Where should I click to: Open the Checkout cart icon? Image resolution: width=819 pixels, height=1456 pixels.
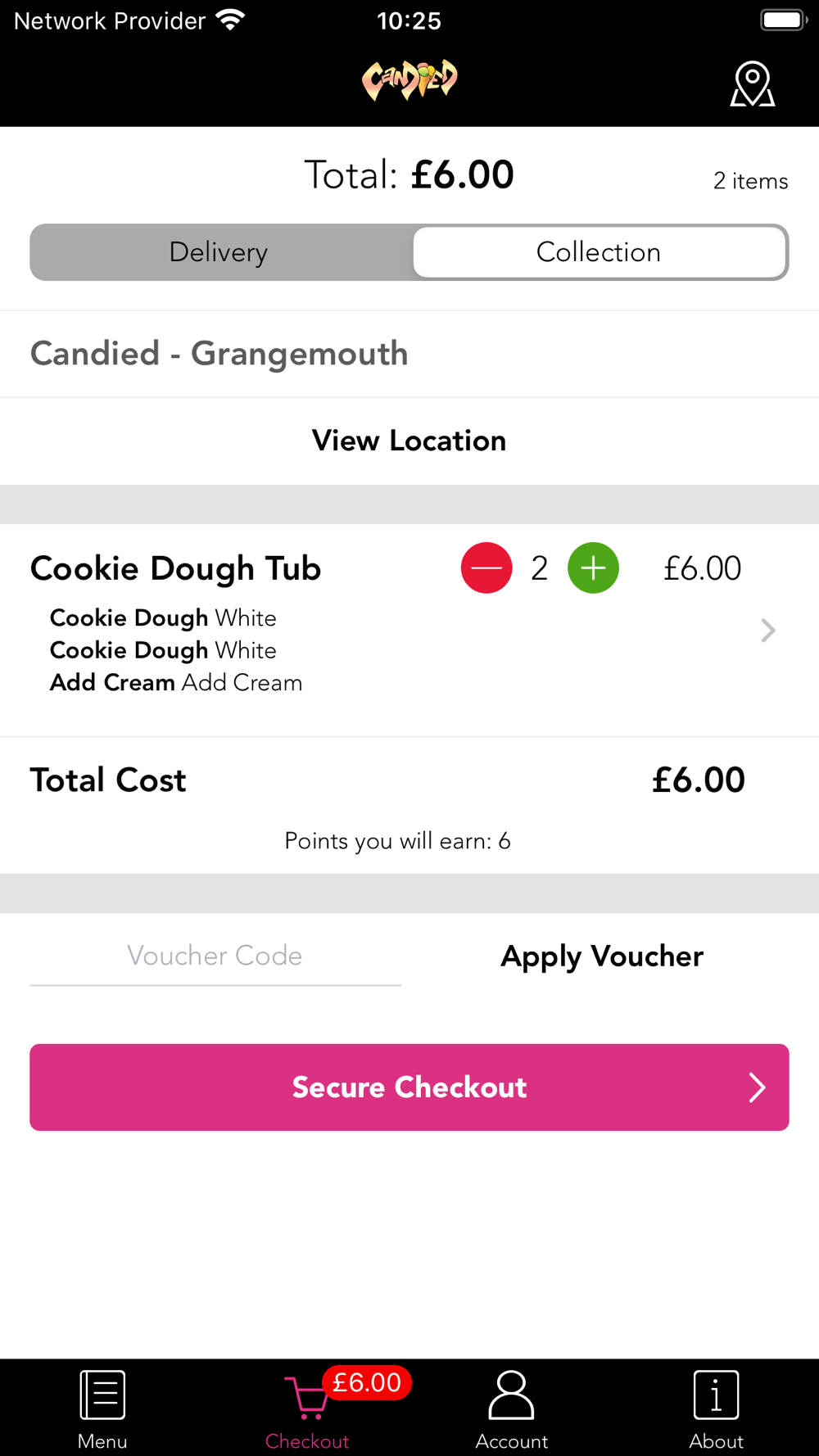coord(307,1398)
